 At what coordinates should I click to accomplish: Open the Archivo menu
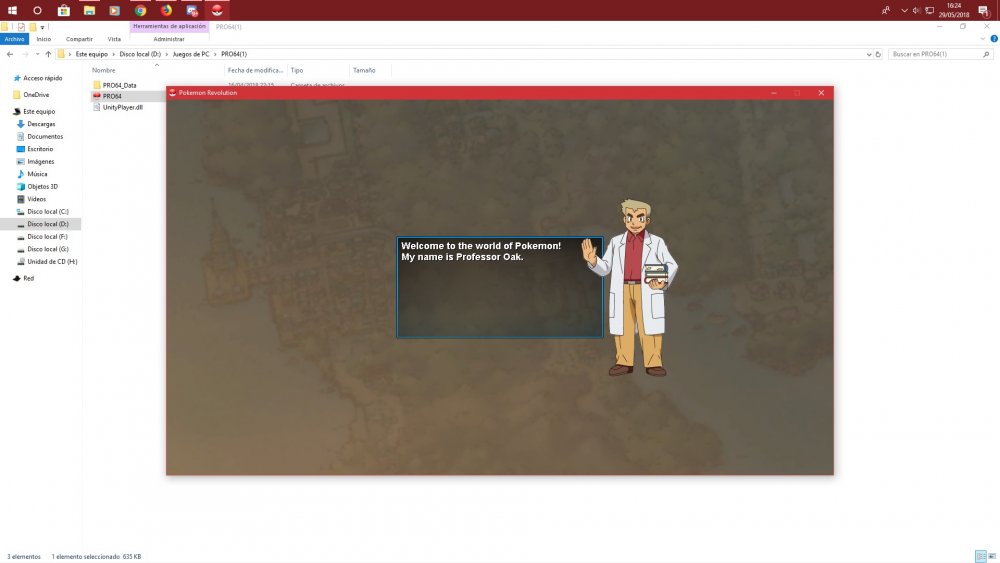(14, 39)
